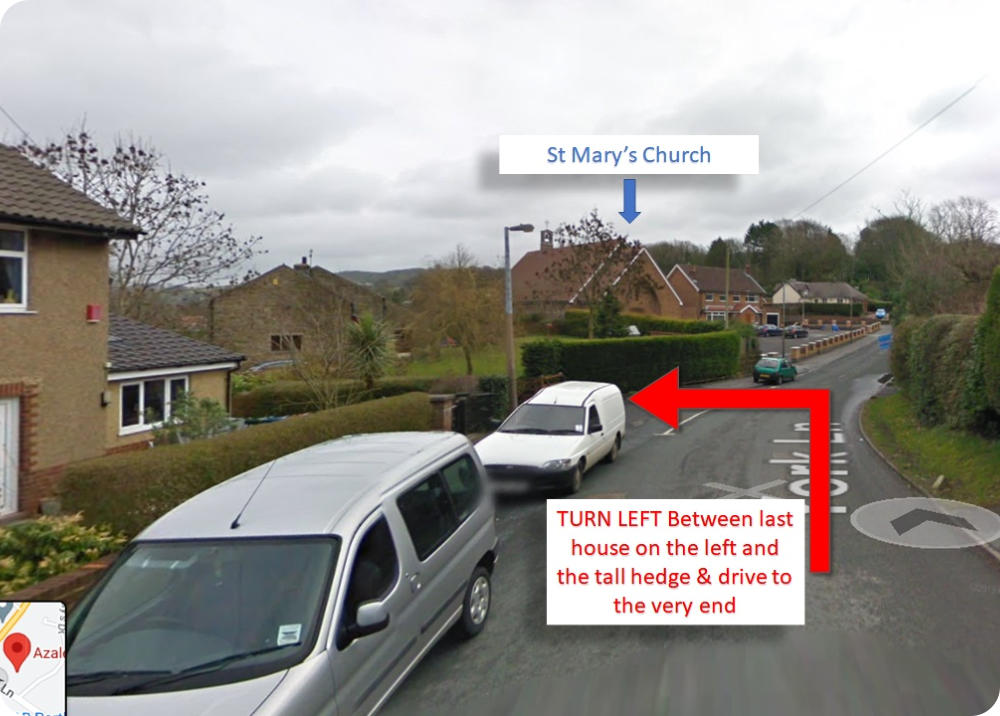Click the Street View forward navigation chevron

tap(926, 523)
